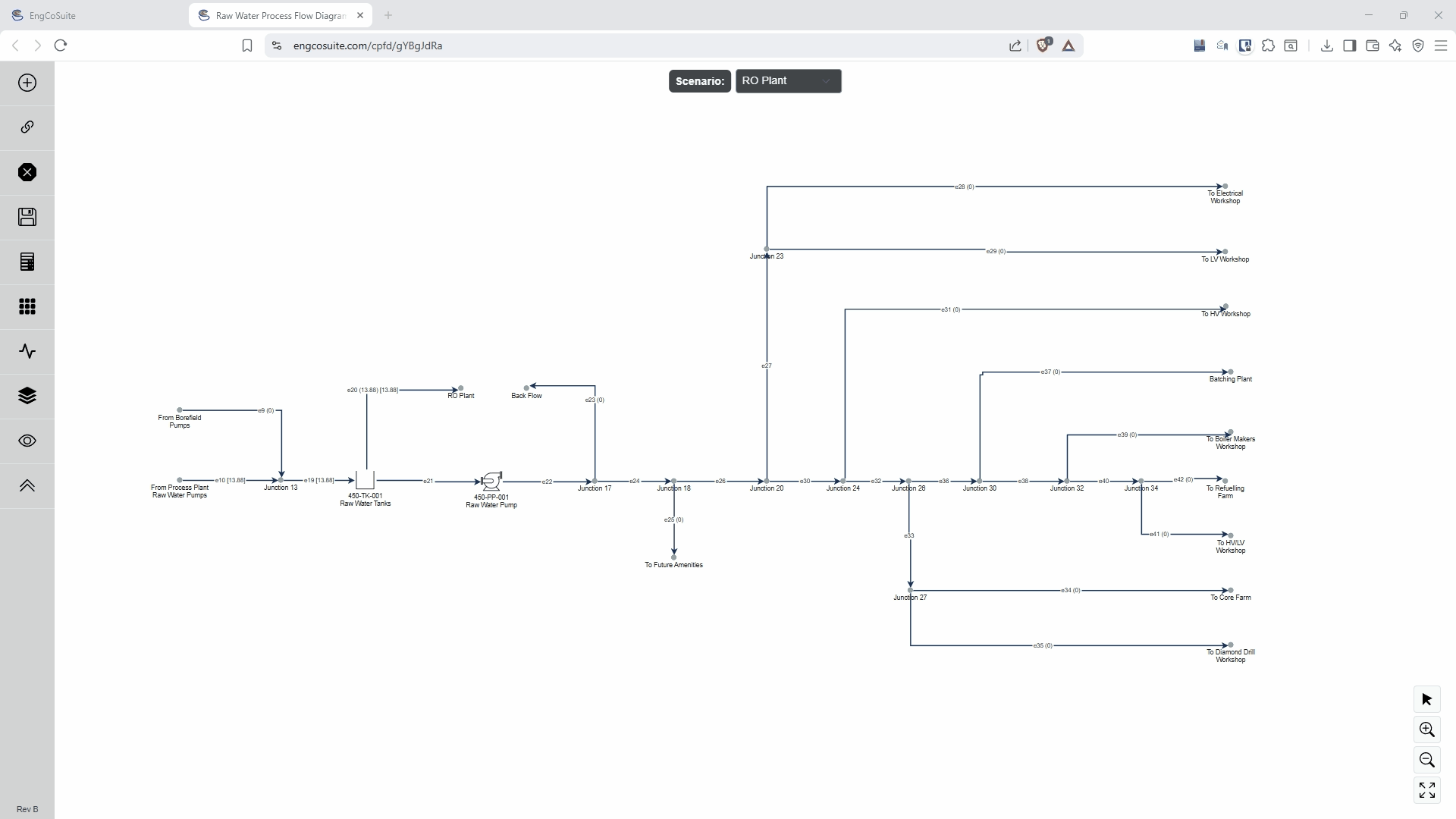The height and width of the screenshot is (819, 1456).
Task: Open the Brave wallet icon
Action: 1372,45
